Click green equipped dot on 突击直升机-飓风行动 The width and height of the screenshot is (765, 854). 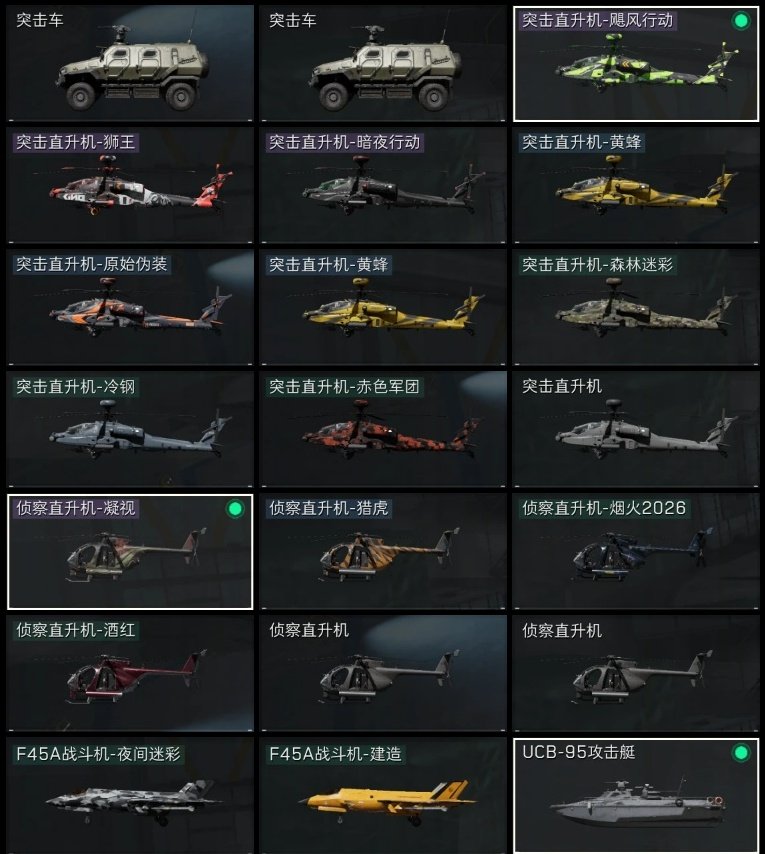740,21
